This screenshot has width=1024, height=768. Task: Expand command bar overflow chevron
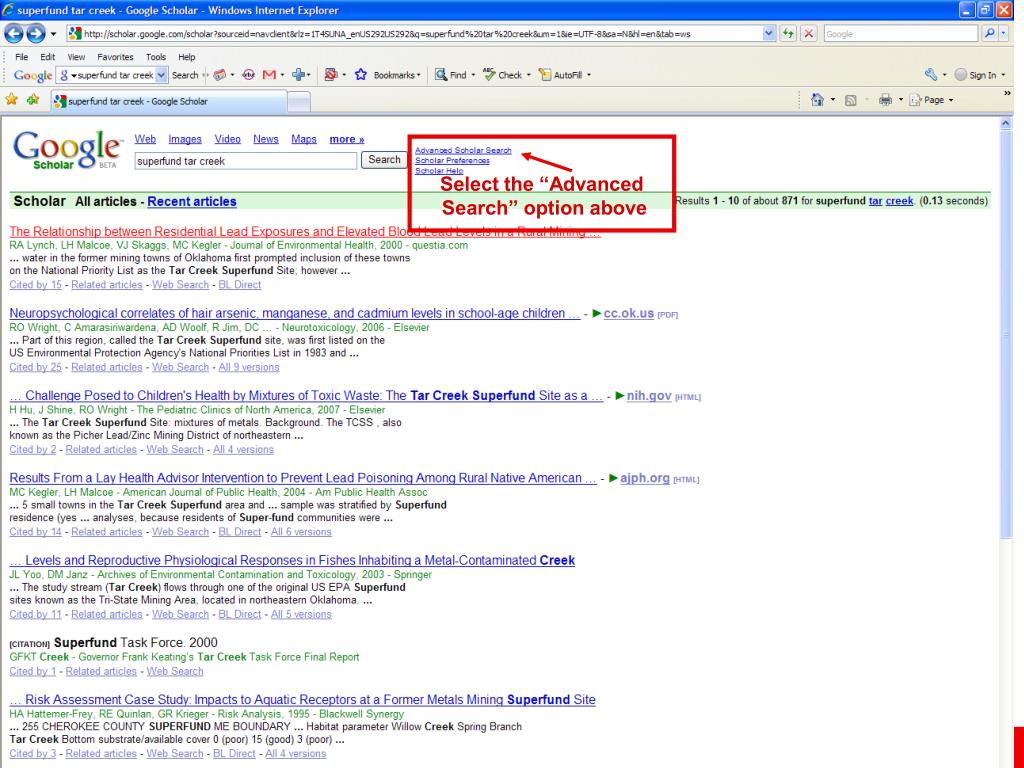[1007, 93]
